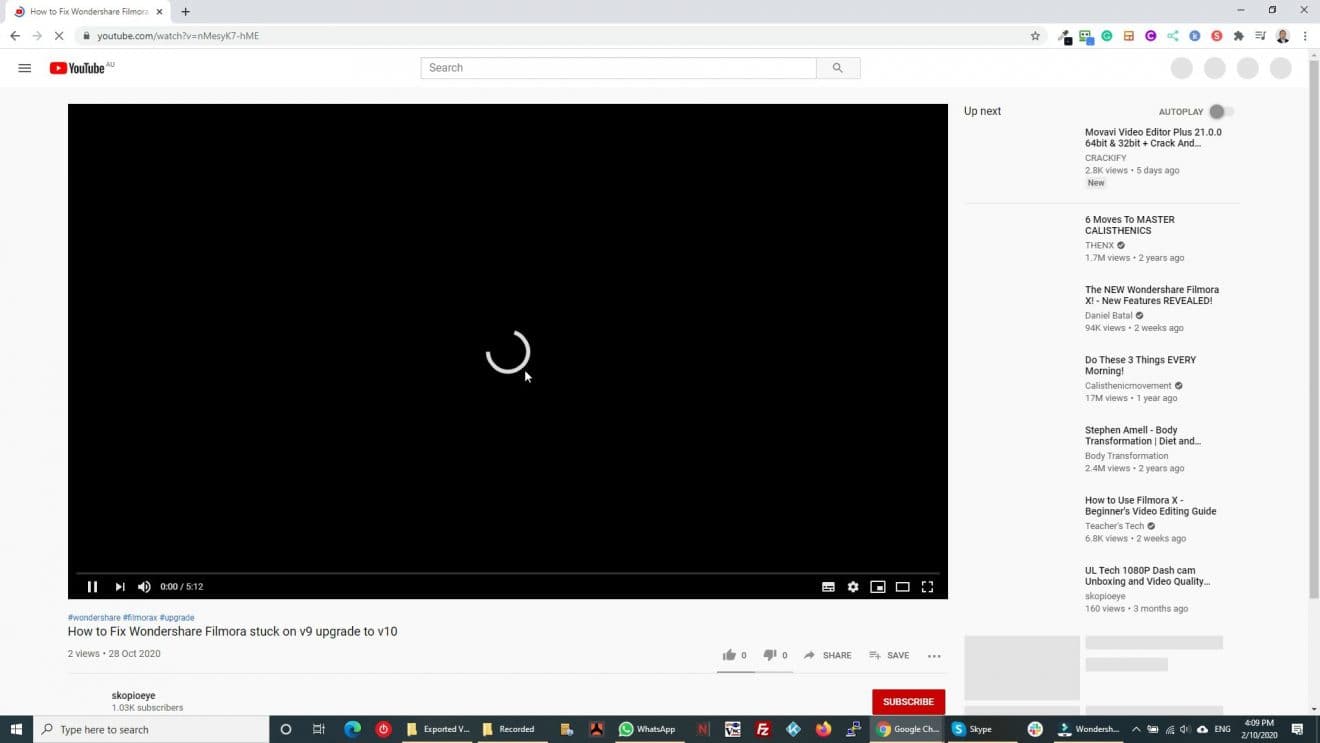Screen dimensions: 1320x743
Task: Make the video fullscreen
Action: tap(928, 587)
